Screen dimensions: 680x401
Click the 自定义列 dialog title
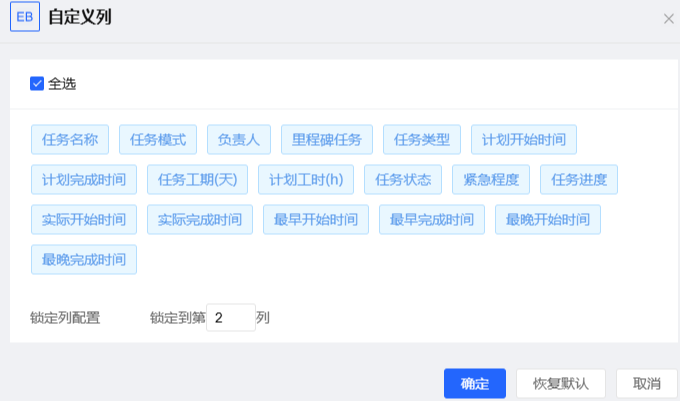pos(80,17)
